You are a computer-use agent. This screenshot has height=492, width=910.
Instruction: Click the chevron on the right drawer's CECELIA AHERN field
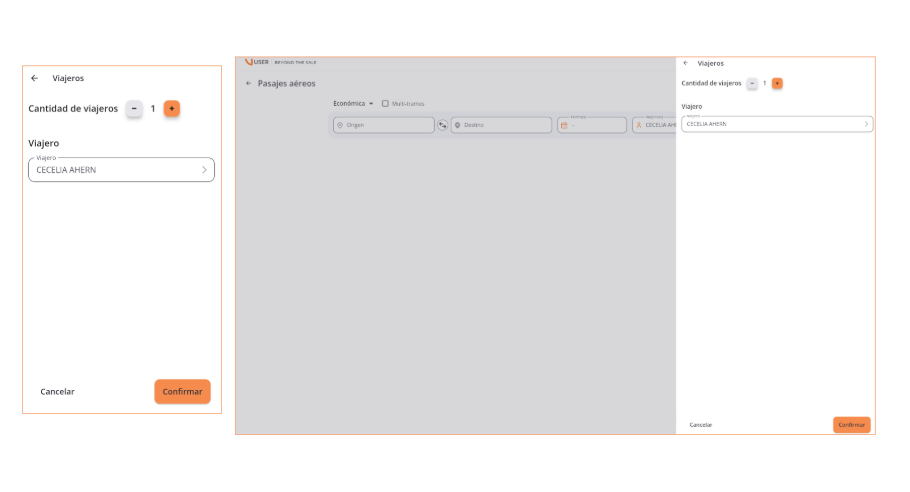pos(866,124)
